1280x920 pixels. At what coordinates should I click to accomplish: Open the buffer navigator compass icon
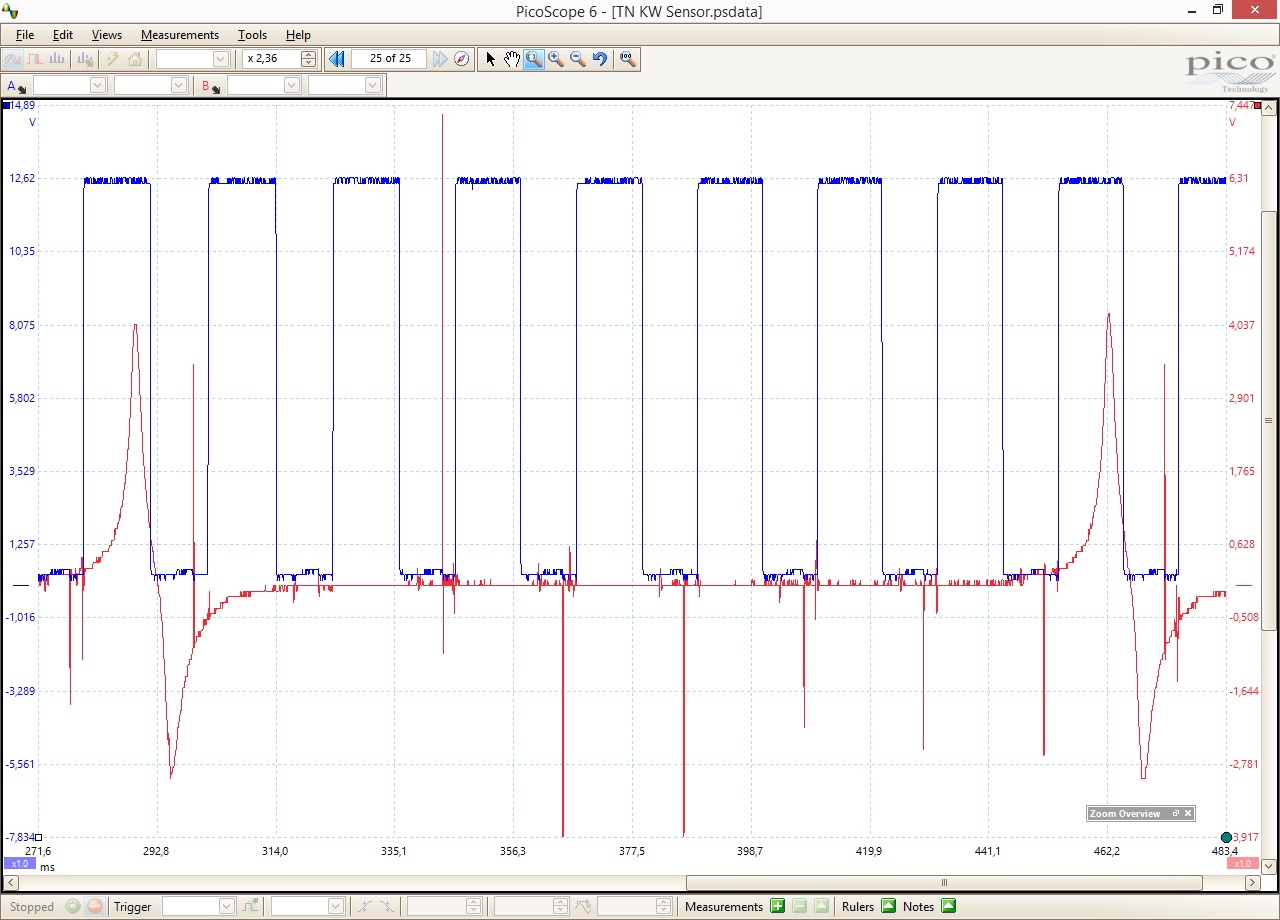[x=461, y=59]
